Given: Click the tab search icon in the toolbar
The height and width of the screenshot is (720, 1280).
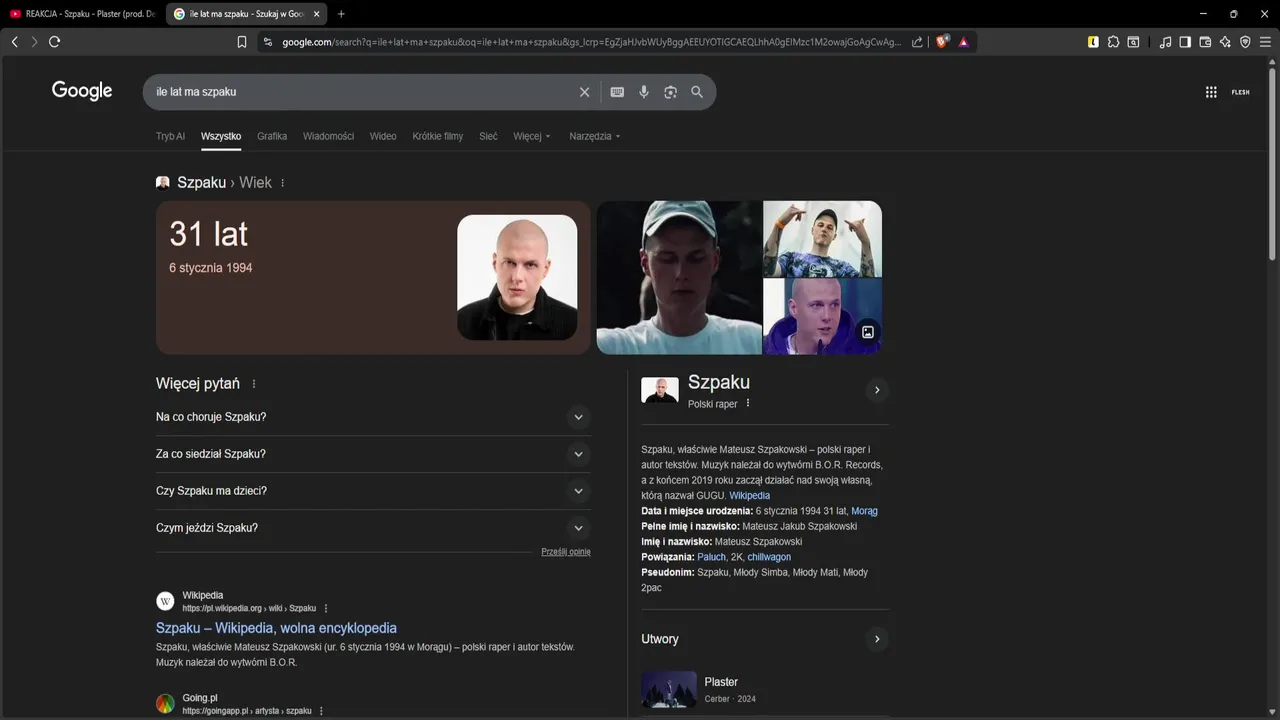Looking at the screenshot, I should [1133, 42].
